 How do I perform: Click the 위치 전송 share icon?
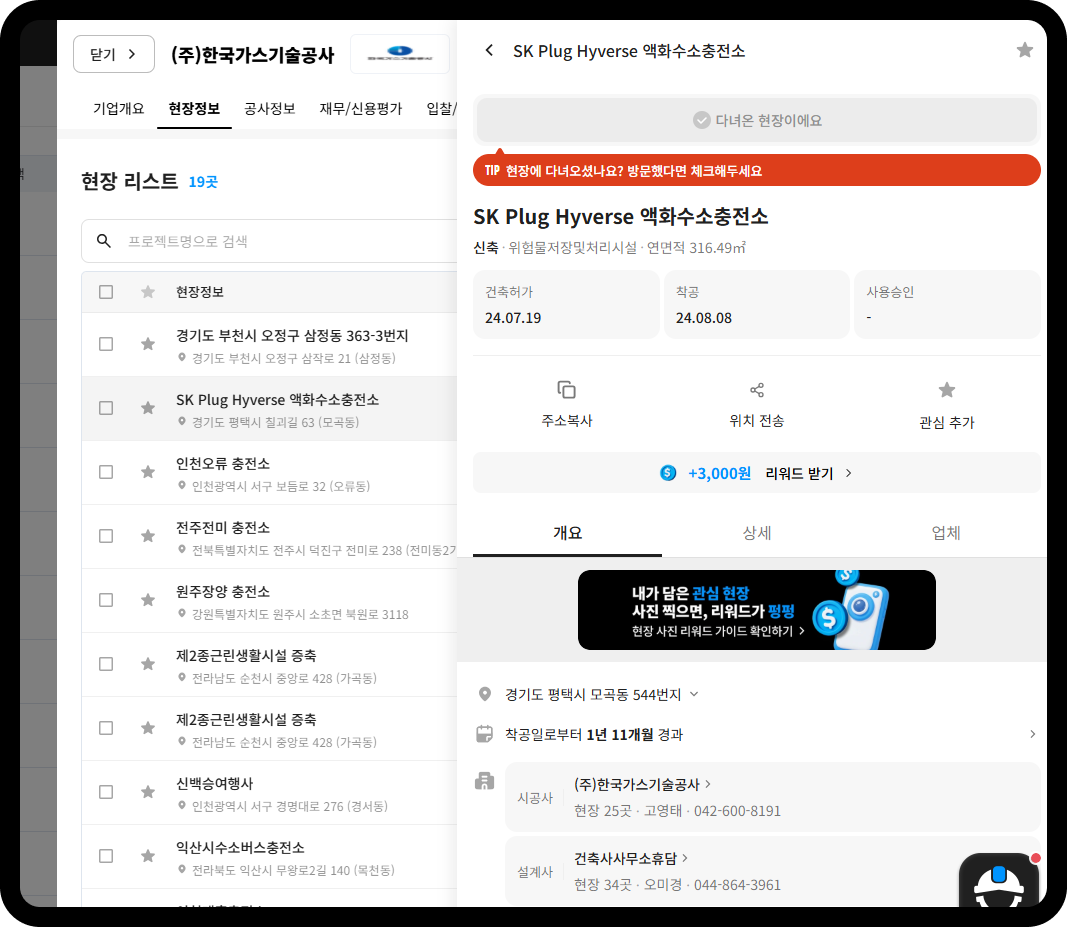[757, 390]
